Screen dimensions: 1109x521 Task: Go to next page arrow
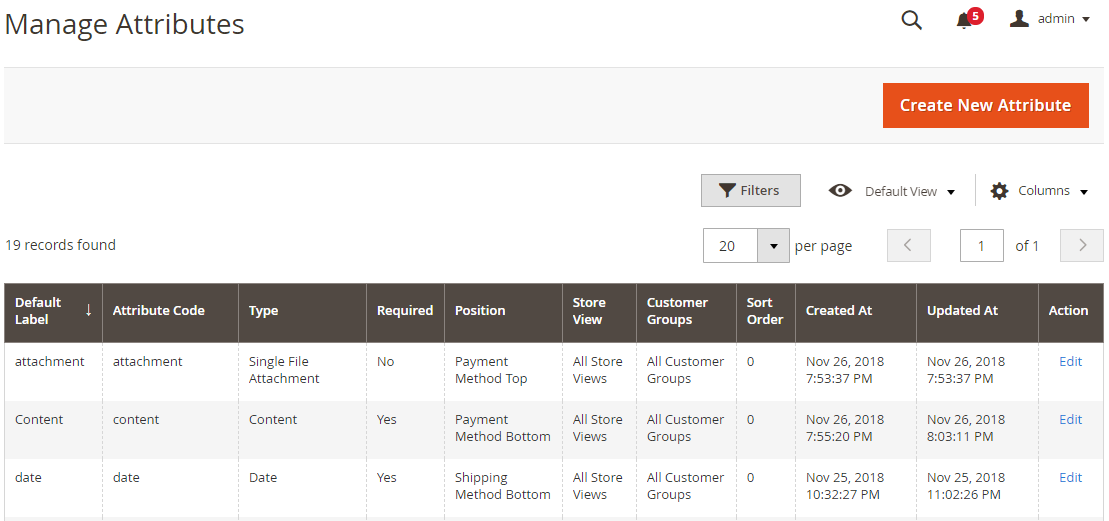(1081, 246)
